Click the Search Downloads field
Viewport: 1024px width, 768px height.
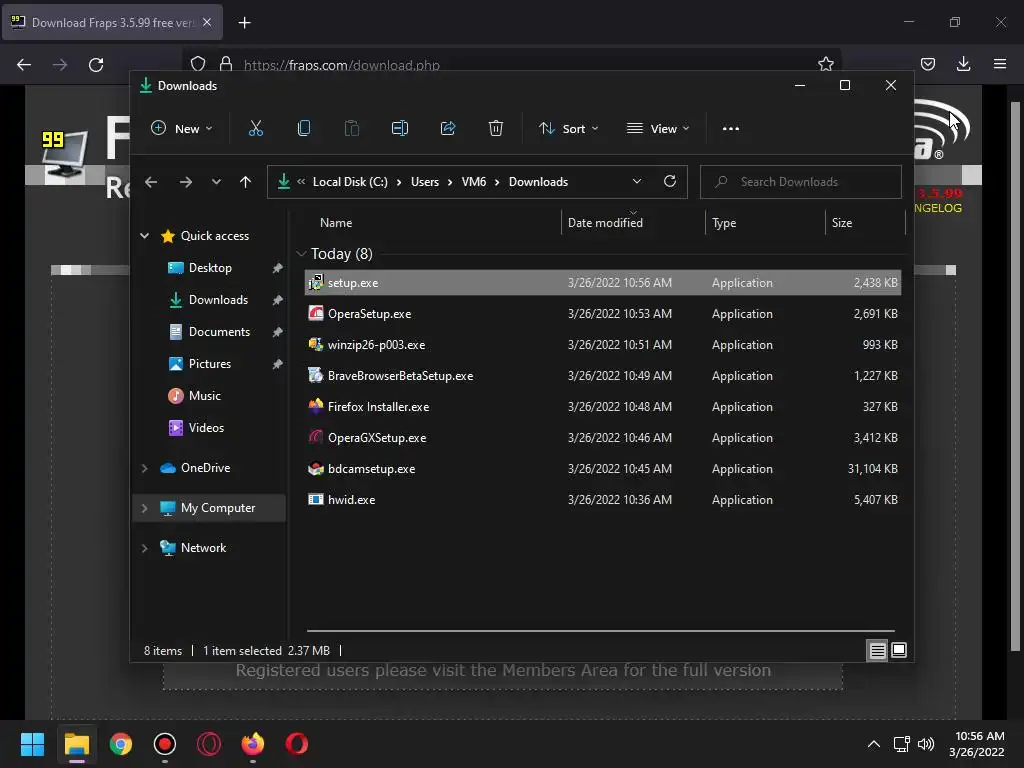pos(801,182)
